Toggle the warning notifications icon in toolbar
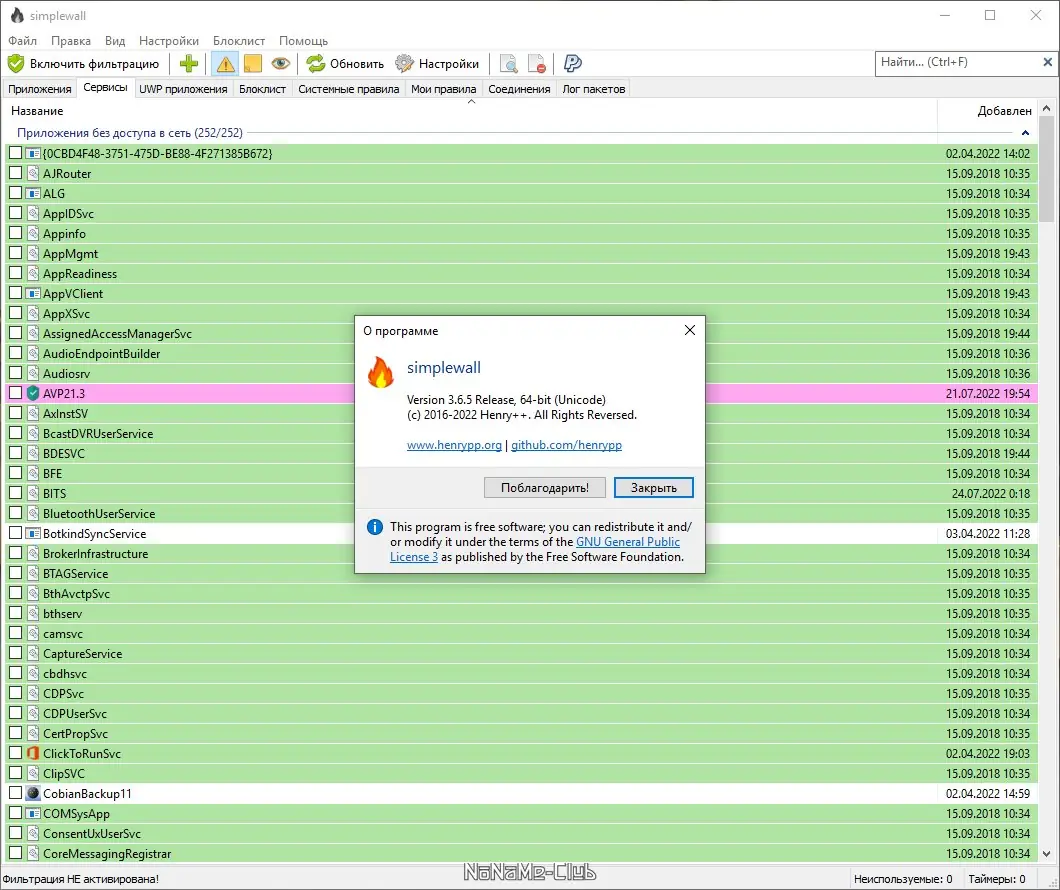Viewport: 1060px width, 890px height. click(x=225, y=64)
